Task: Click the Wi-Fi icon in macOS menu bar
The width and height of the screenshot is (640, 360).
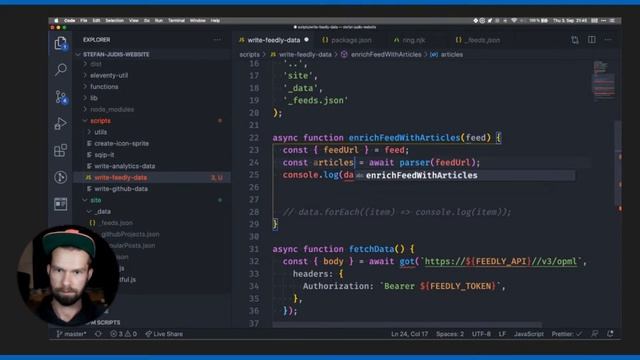Action: 514,20
